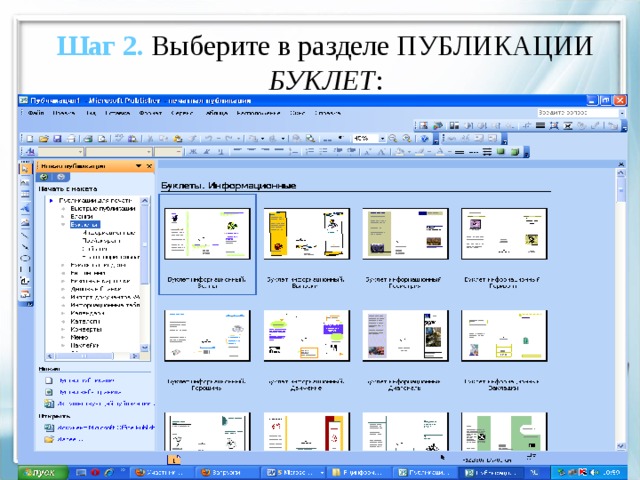The image size is (640, 480).
Task: Expand the Каталоги tree node
Action: coord(63,322)
